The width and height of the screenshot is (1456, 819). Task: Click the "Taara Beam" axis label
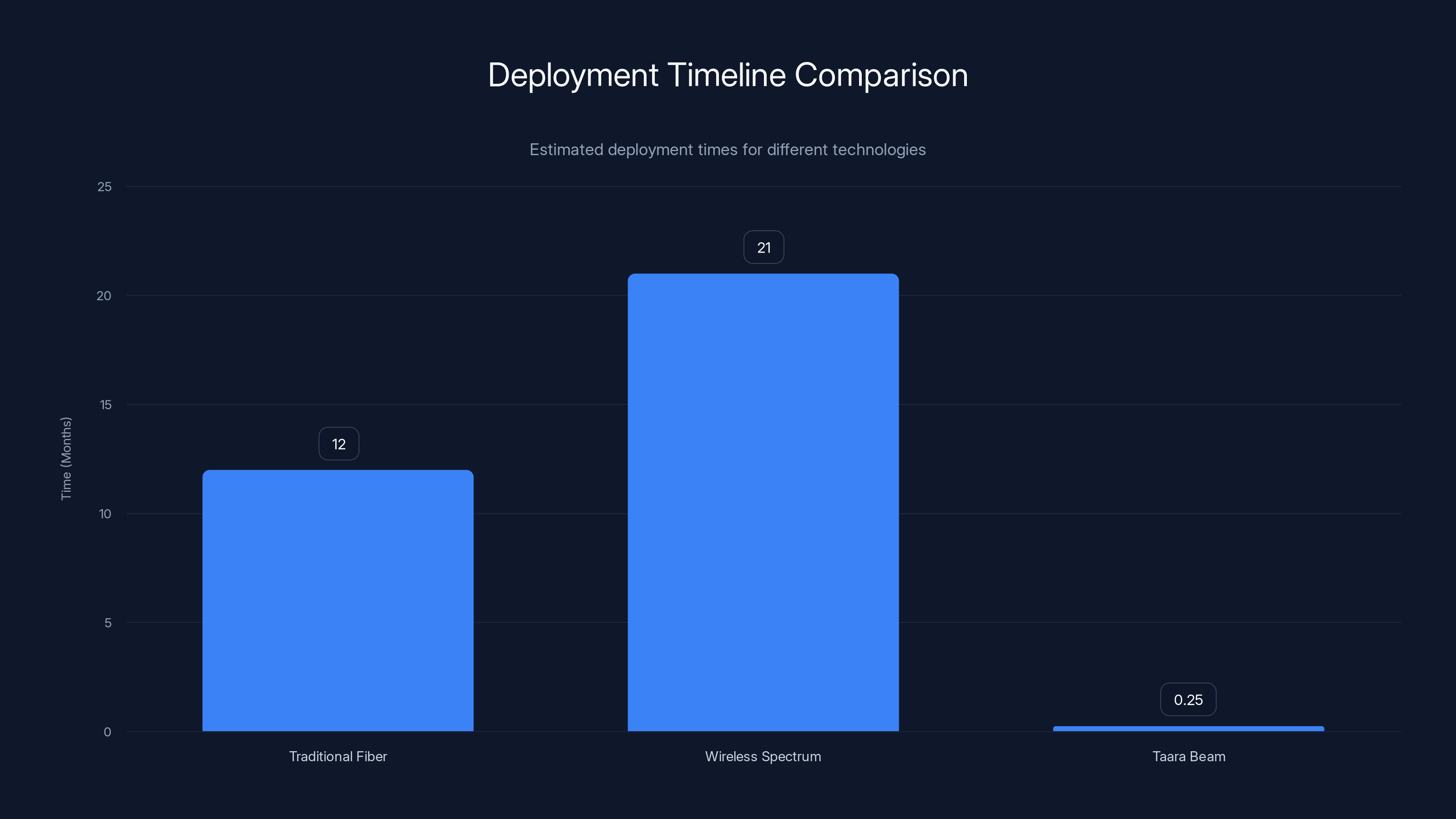[x=1188, y=756]
